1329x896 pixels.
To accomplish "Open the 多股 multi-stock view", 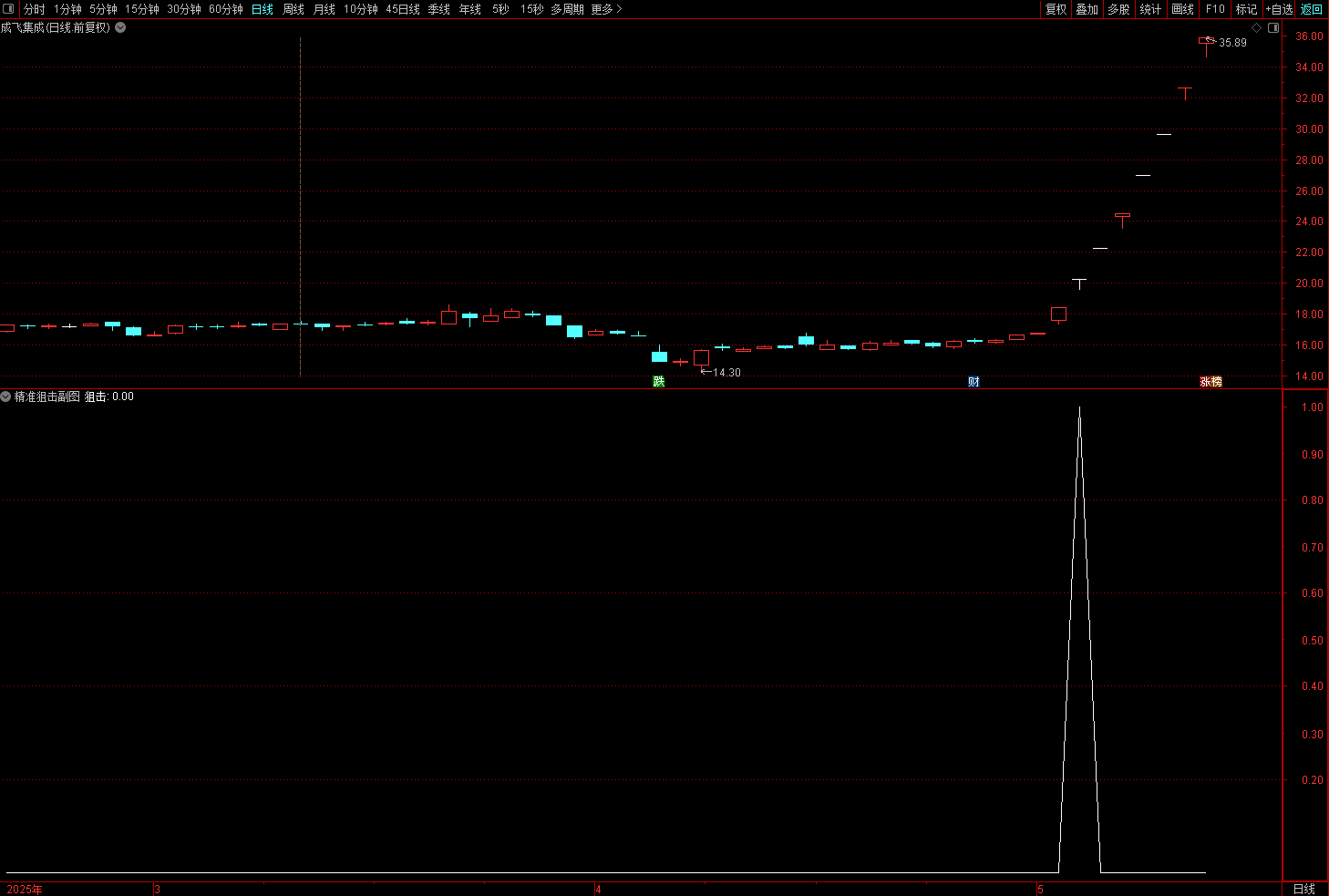I will pyautogui.click(x=1119, y=9).
